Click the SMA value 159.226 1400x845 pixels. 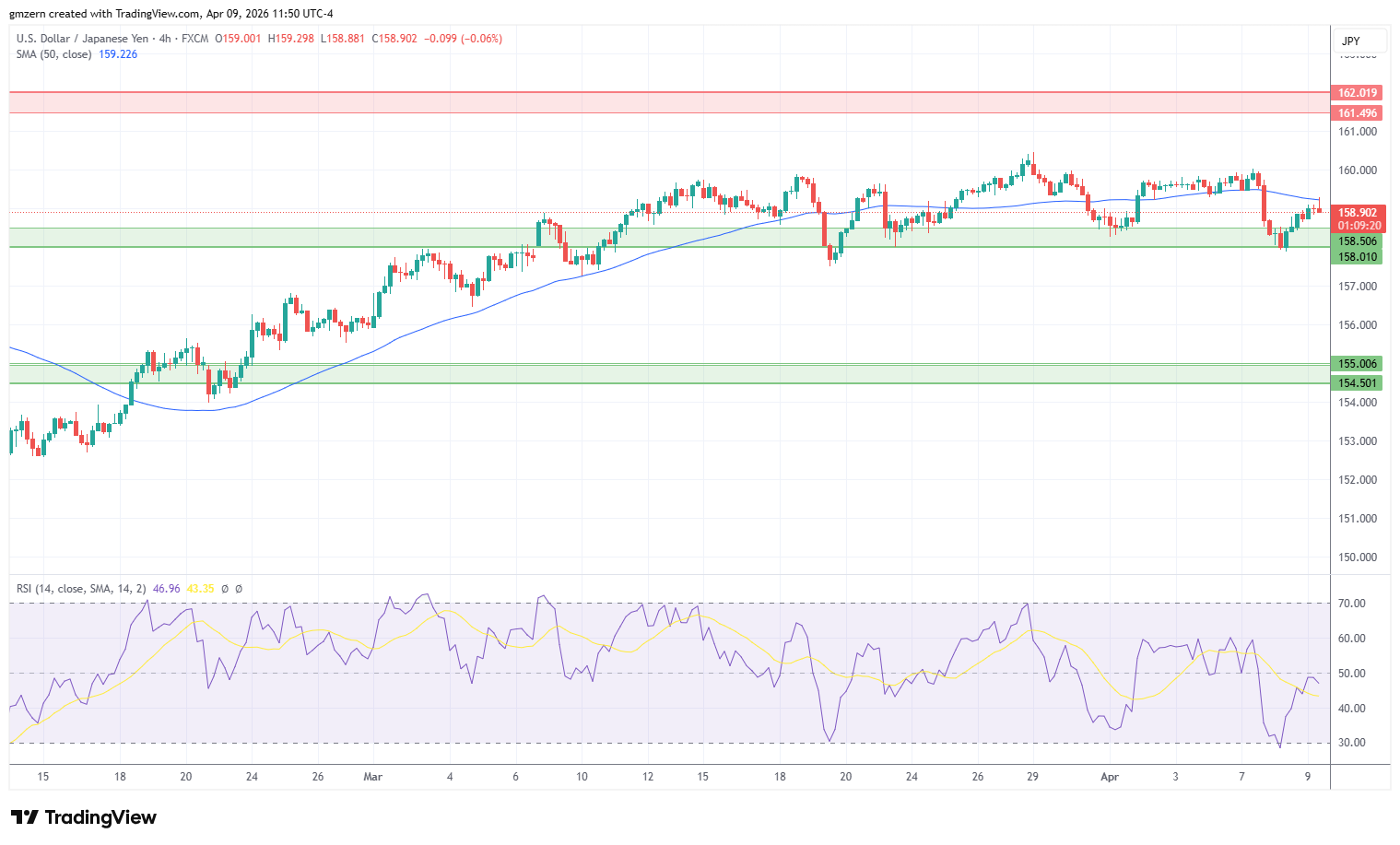pyautogui.click(x=118, y=54)
